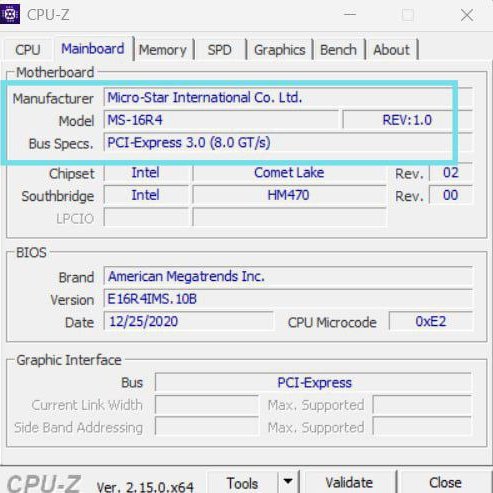The height and width of the screenshot is (493, 493).
Task: Click the CPU Microcode value 0xE2
Action: 431,321
